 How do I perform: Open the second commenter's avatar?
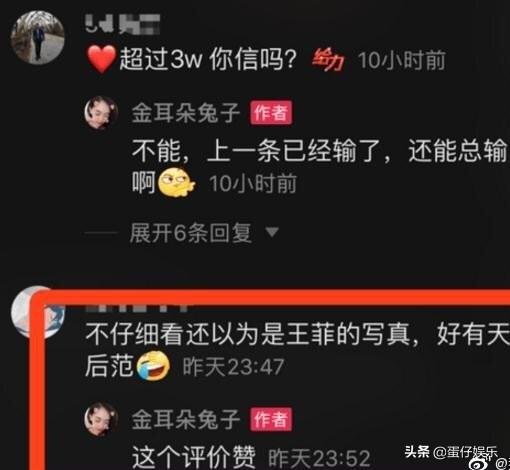(37, 312)
